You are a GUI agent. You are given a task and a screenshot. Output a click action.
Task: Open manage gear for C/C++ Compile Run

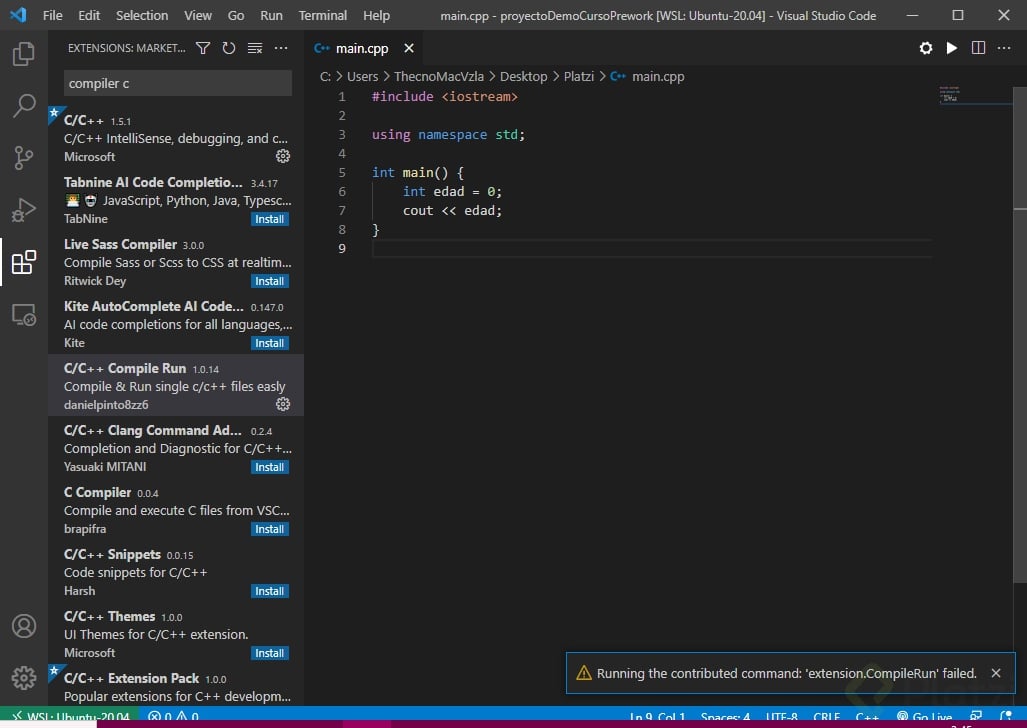point(283,404)
